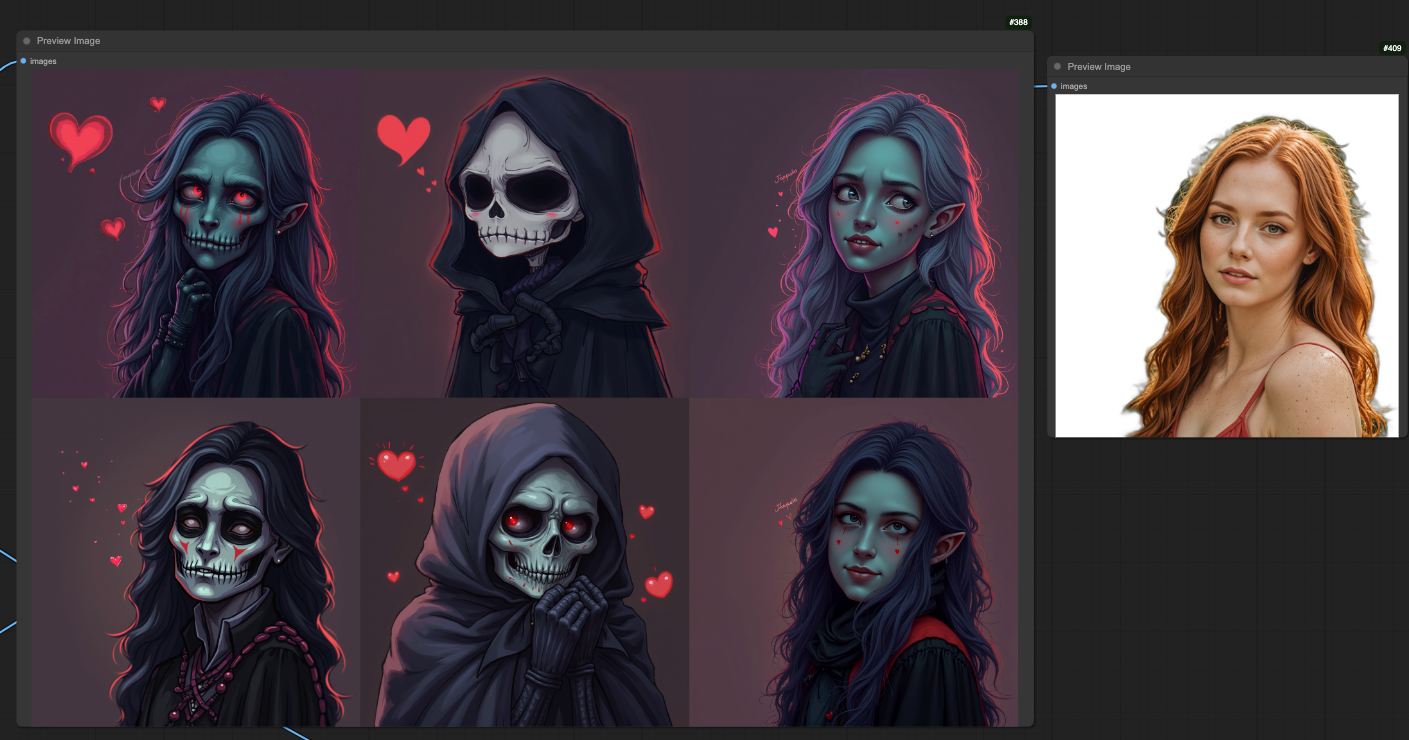Viewport: 1409px width, 740px height.
Task: Select the skull-faced long black hair figure thumbnail
Action: pos(196,562)
